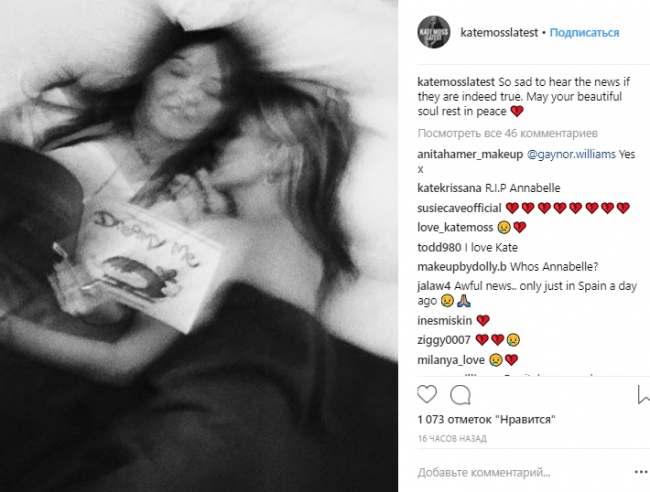Viewport: 650px width, 492px height.
Task: Open jalaw4 commenter profile
Action: tap(434, 286)
